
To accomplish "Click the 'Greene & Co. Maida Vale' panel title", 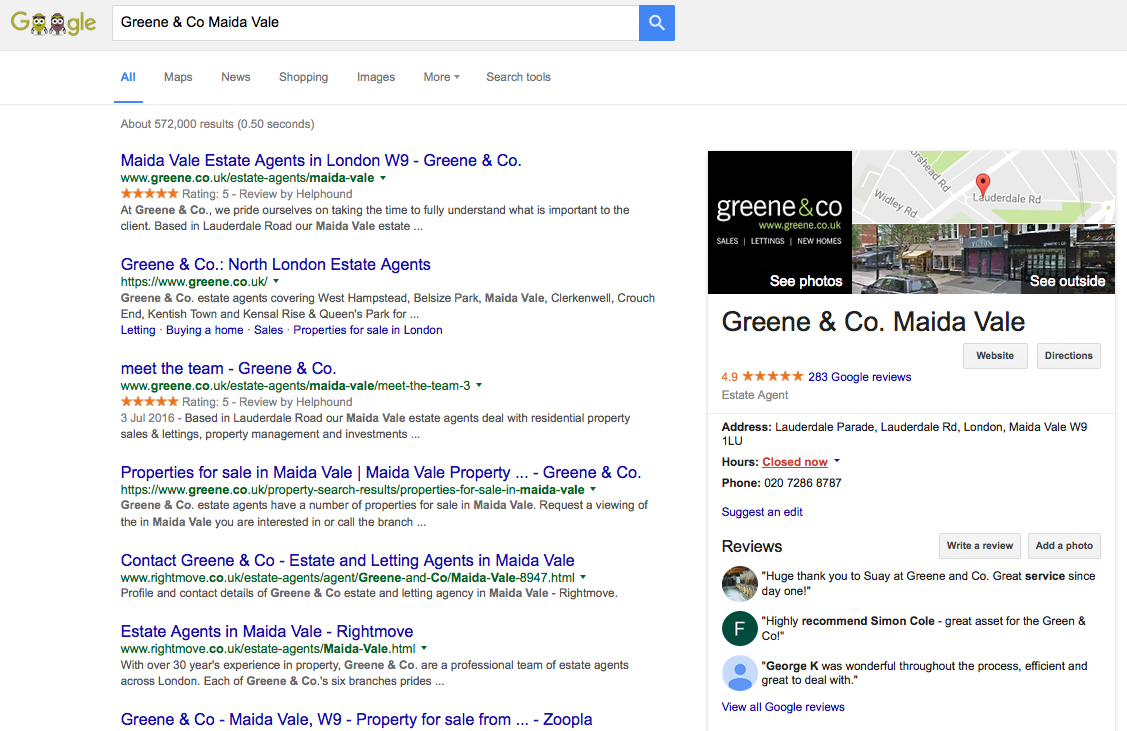I will (x=873, y=321).
